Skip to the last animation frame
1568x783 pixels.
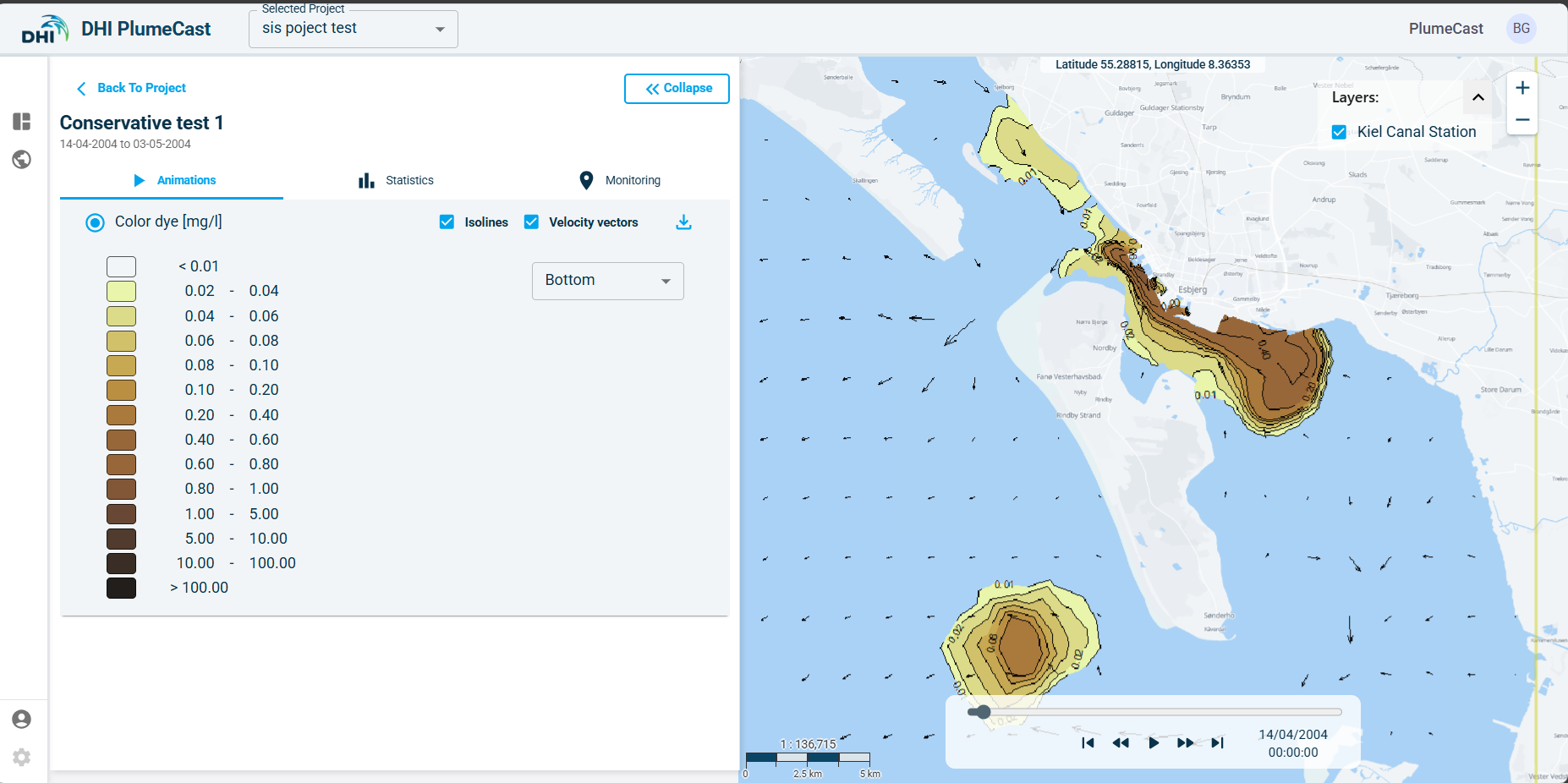(1217, 743)
